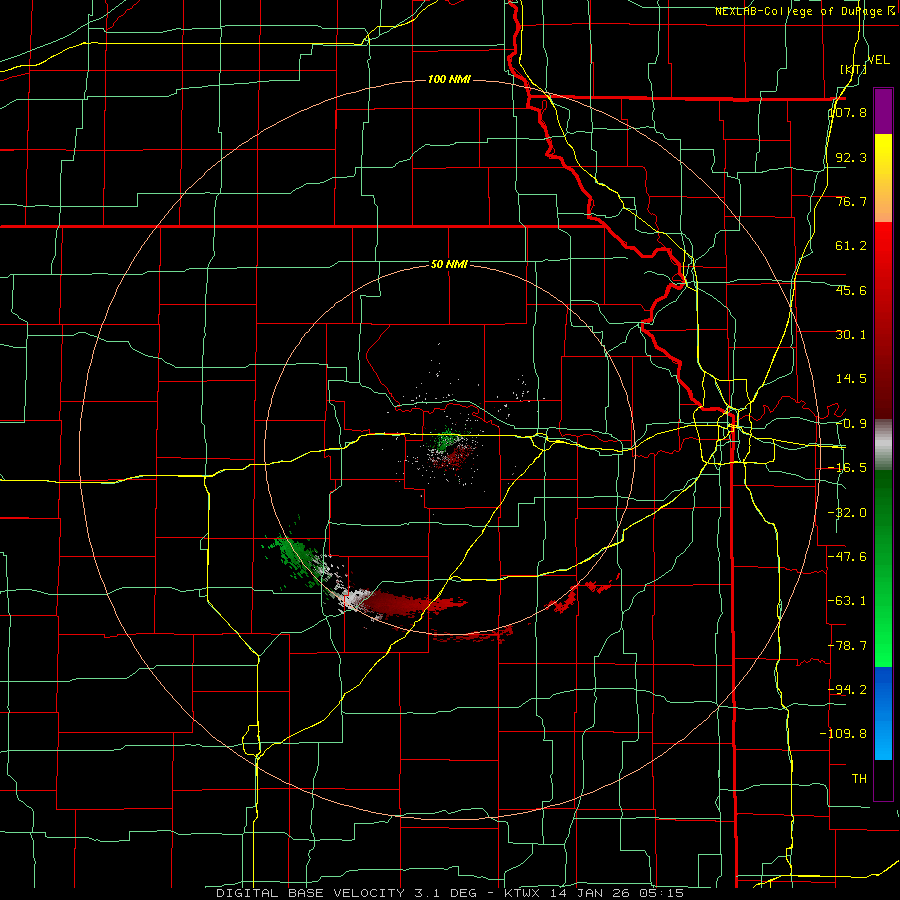Click the 76.7 velocity scale value
The height and width of the screenshot is (900, 900).
(851, 201)
